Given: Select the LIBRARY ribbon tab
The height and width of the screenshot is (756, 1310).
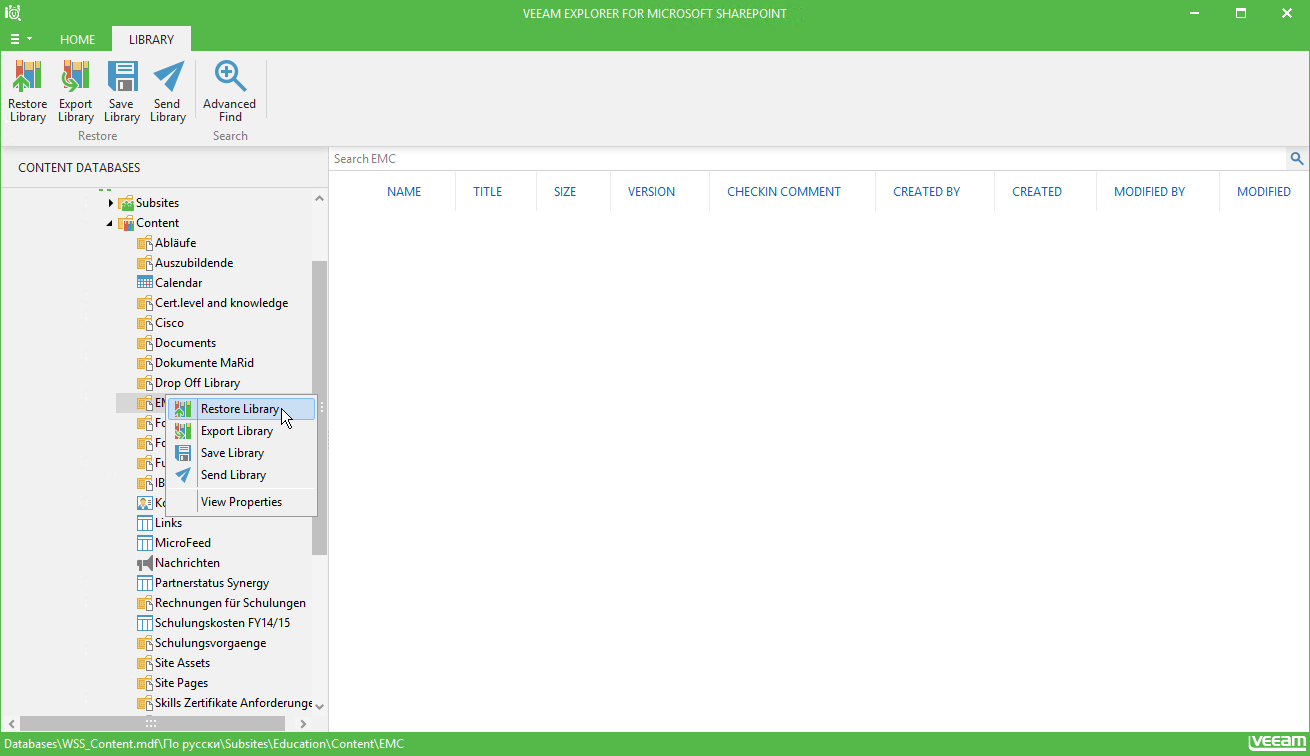Looking at the screenshot, I should click(151, 40).
